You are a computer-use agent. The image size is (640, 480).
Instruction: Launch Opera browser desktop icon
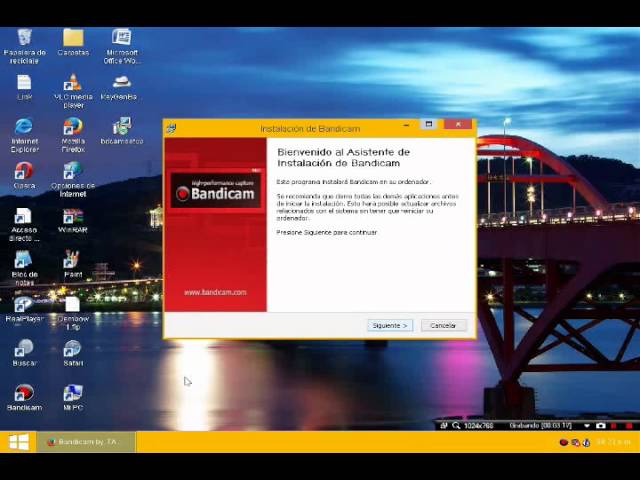(24, 176)
